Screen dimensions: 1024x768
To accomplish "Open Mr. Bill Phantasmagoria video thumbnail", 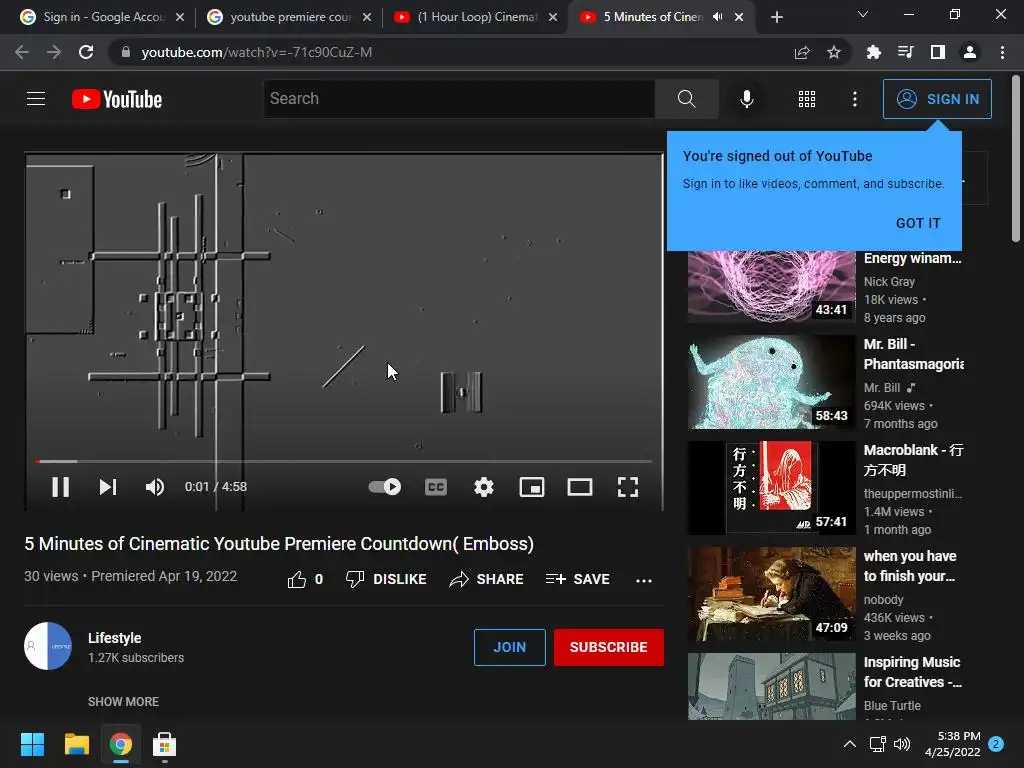I will click(771, 381).
